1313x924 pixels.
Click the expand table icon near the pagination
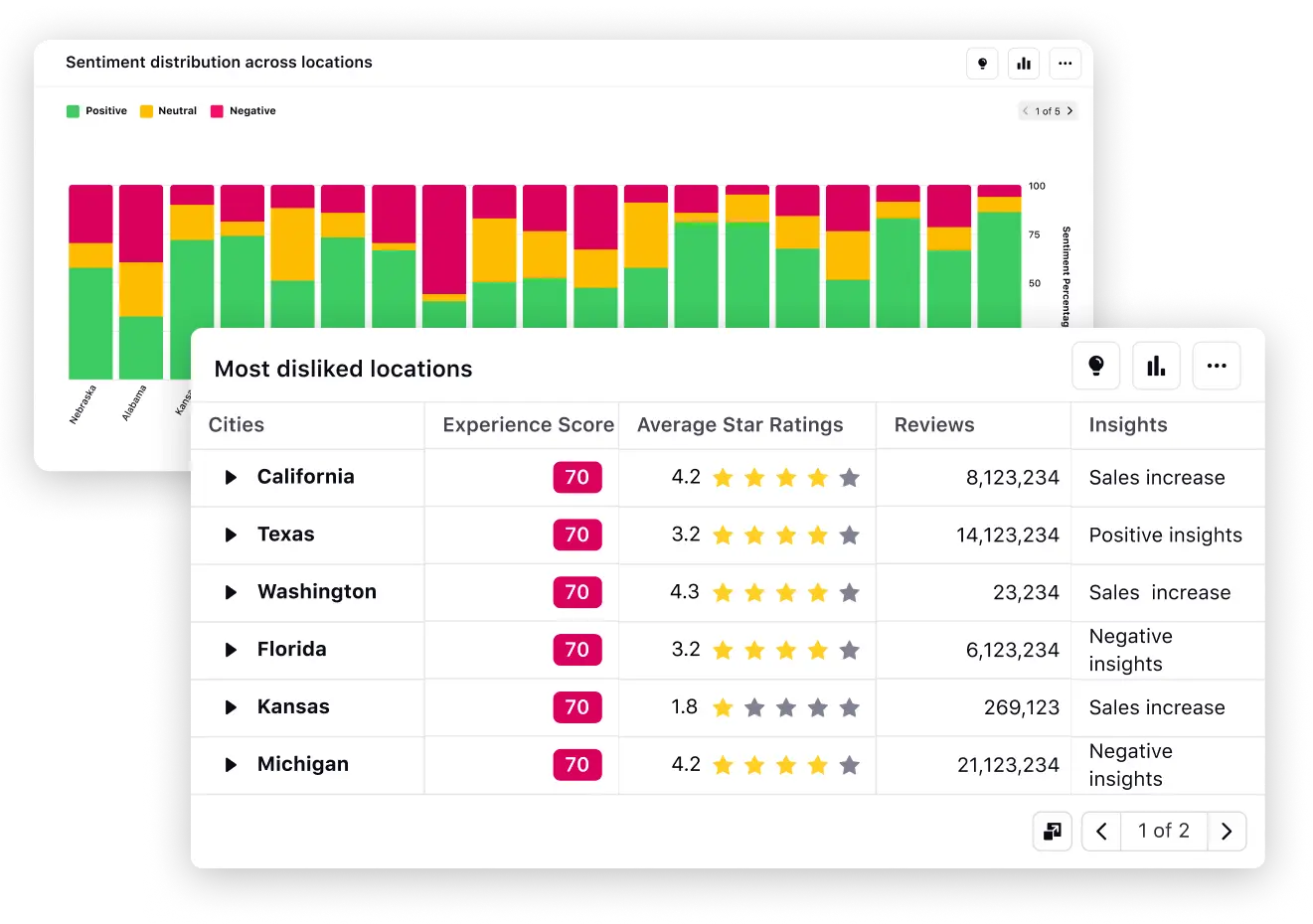[1053, 831]
